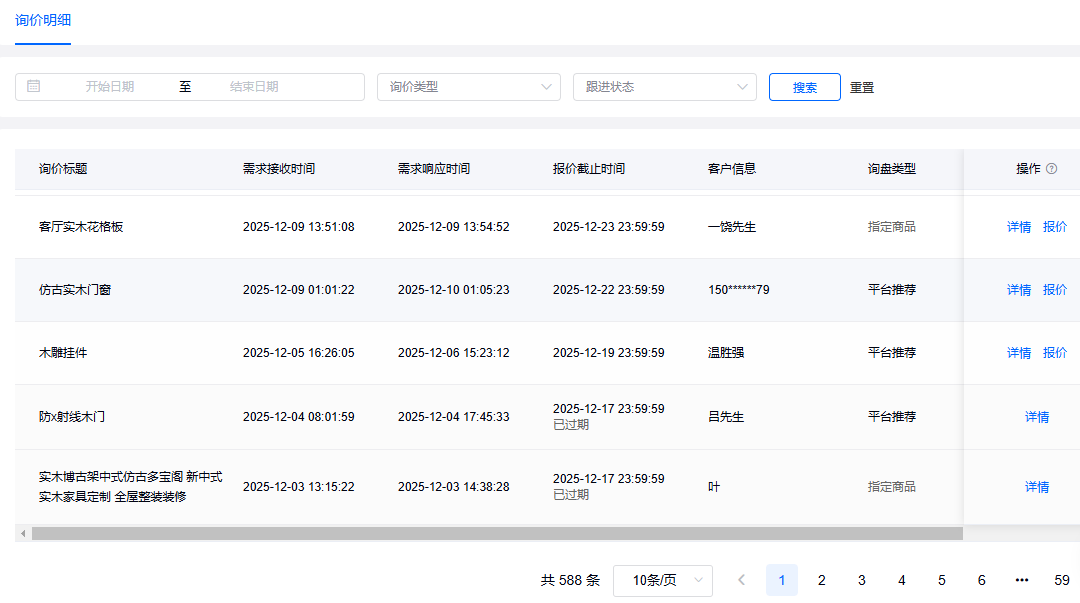Switch to the 询价明细 tab
The height and width of the screenshot is (603, 1080).
point(43,20)
